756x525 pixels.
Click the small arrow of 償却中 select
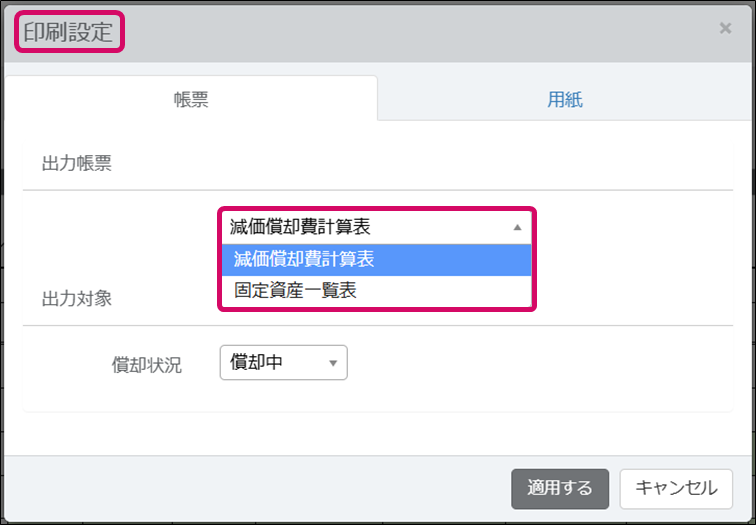click(x=333, y=363)
